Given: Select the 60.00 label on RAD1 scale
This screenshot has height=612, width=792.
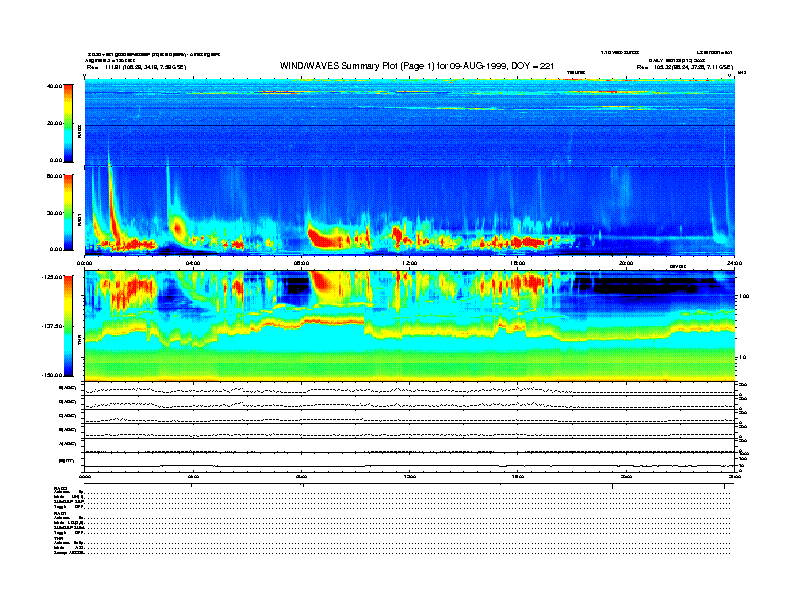Looking at the screenshot, I should tap(54, 176).
